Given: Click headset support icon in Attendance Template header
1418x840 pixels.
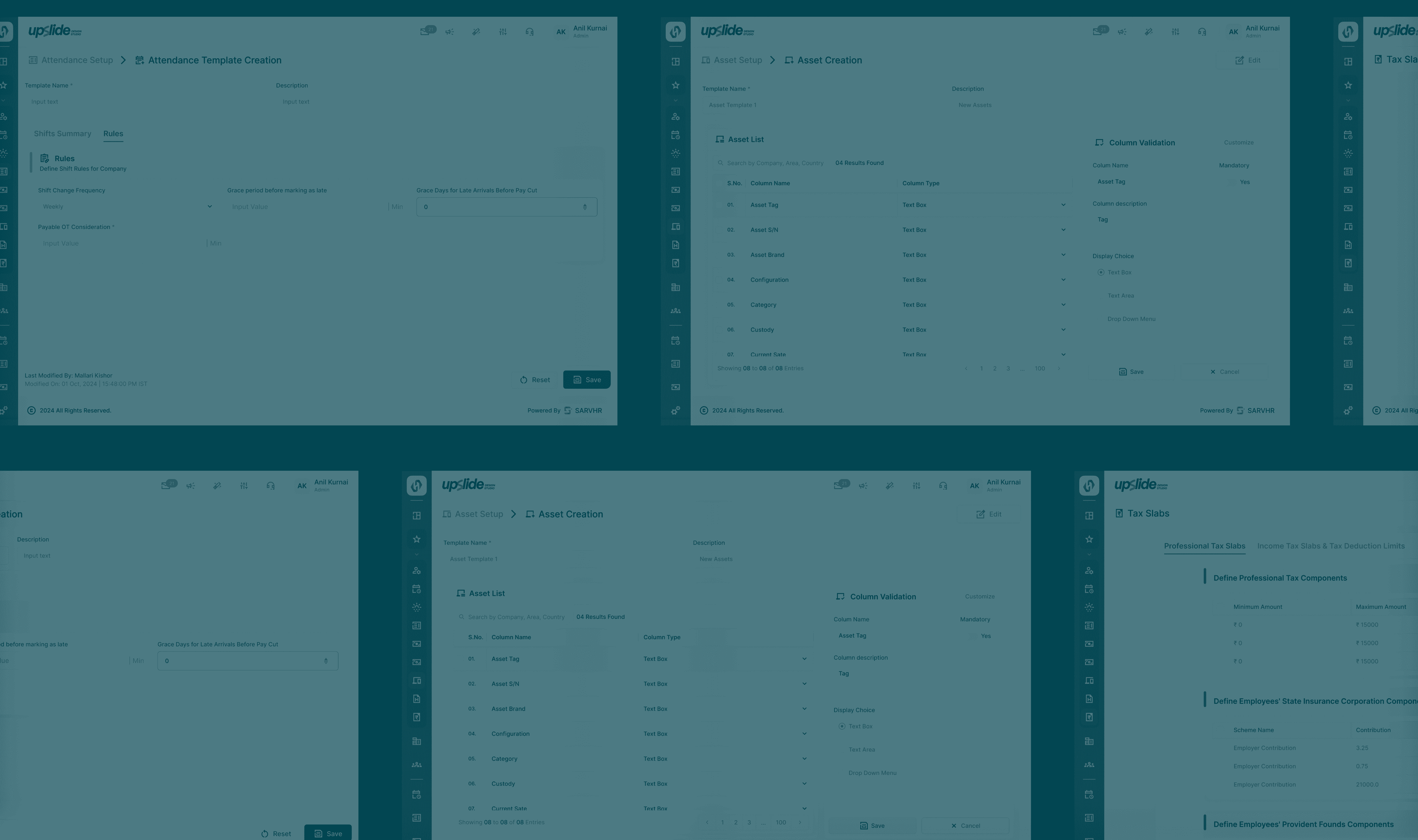Looking at the screenshot, I should point(530,32).
